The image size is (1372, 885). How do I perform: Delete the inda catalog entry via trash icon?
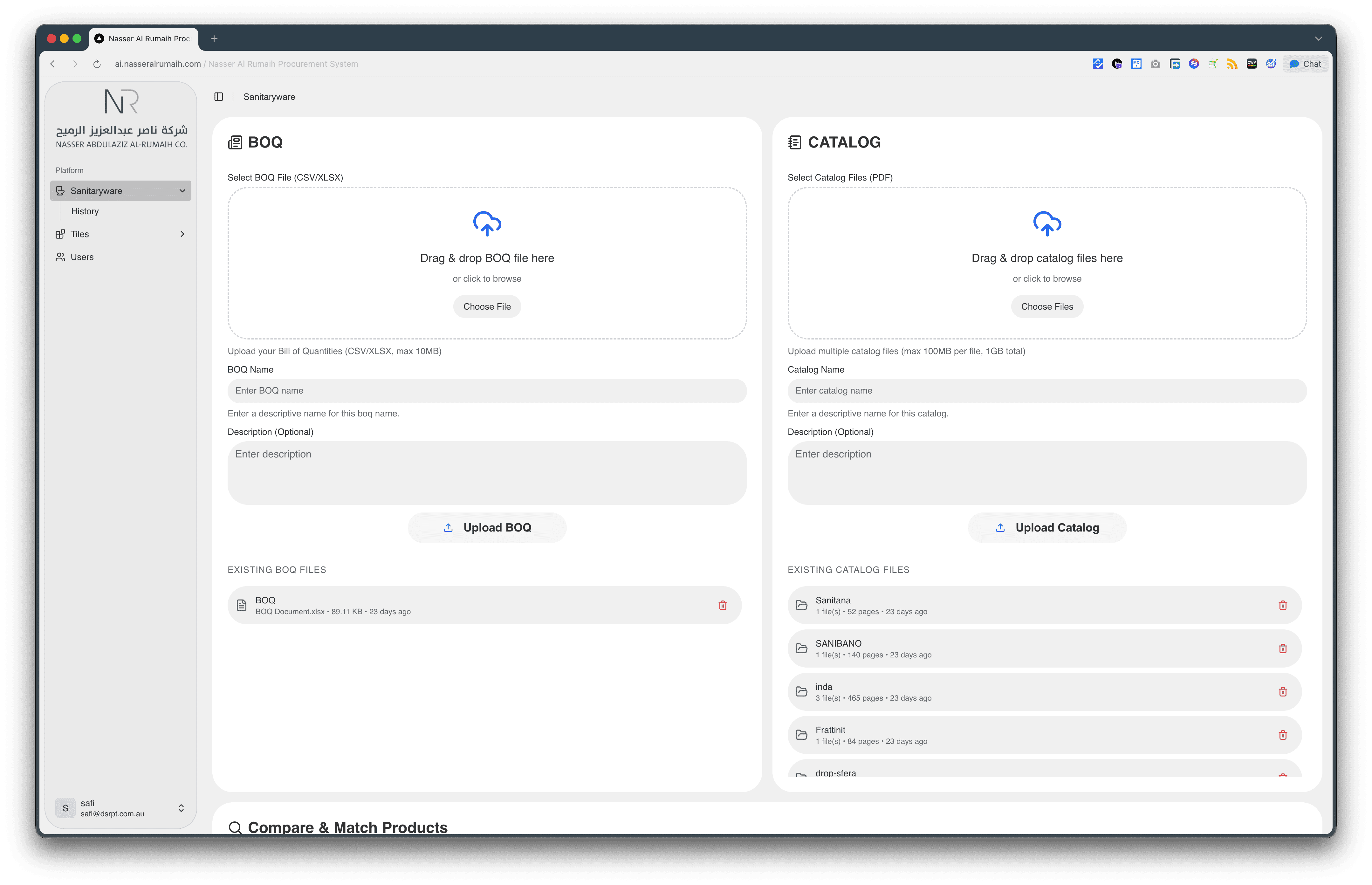point(1283,691)
